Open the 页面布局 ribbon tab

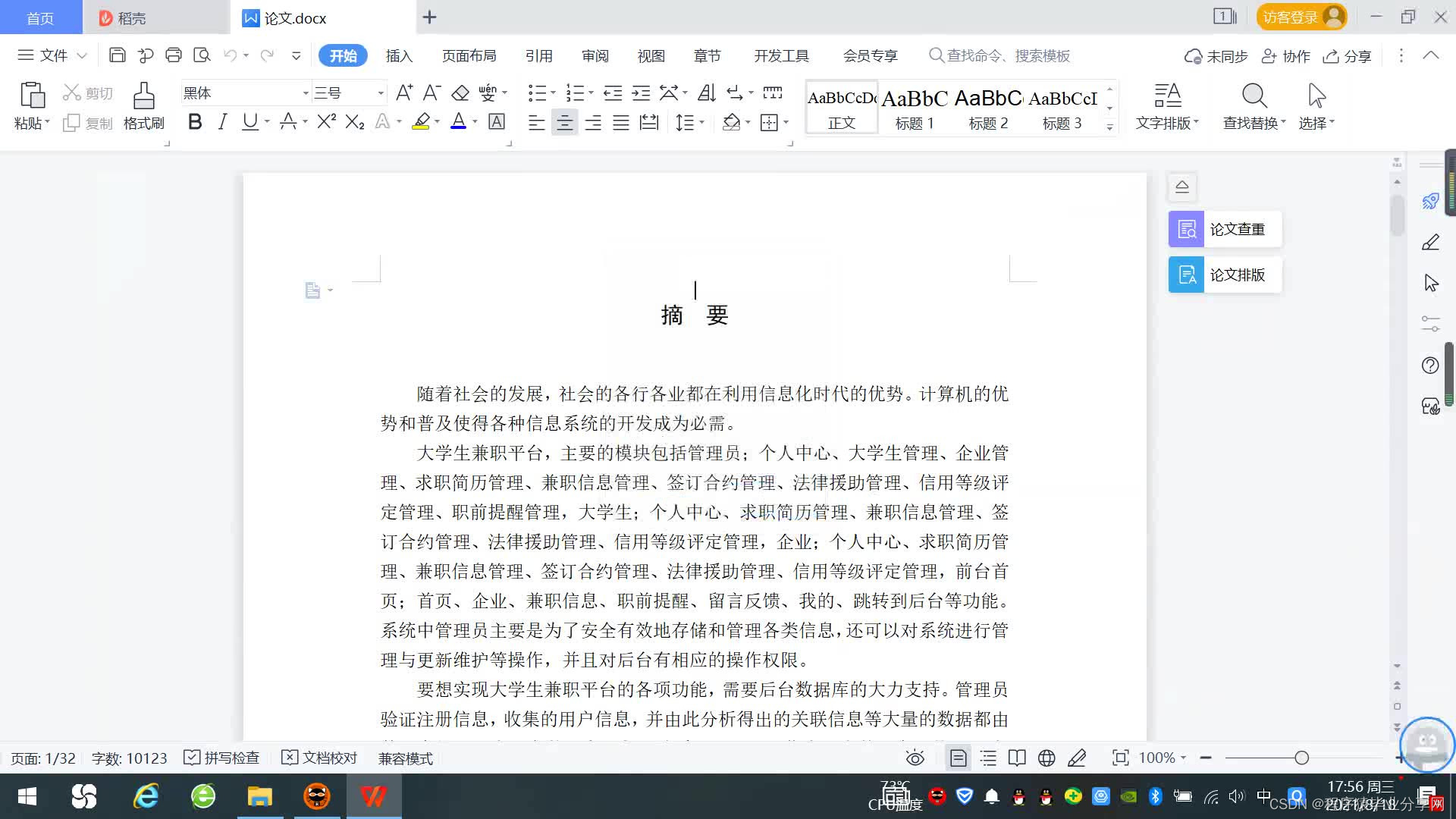coord(469,56)
